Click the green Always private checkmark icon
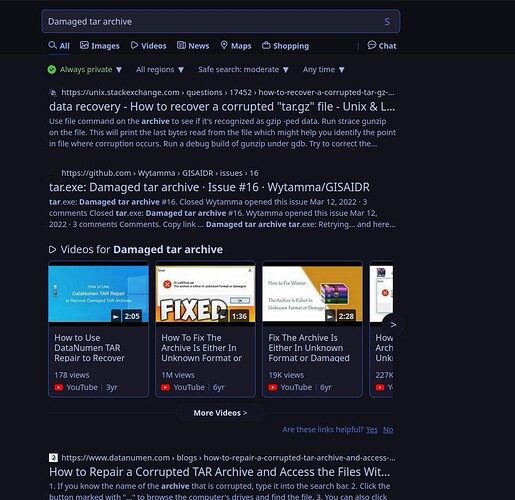This screenshot has height=500, width=515. (x=52, y=70)
